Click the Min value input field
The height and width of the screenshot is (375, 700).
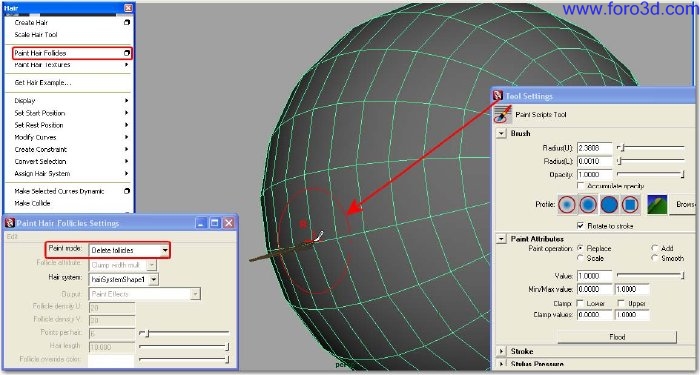[594, 289]
